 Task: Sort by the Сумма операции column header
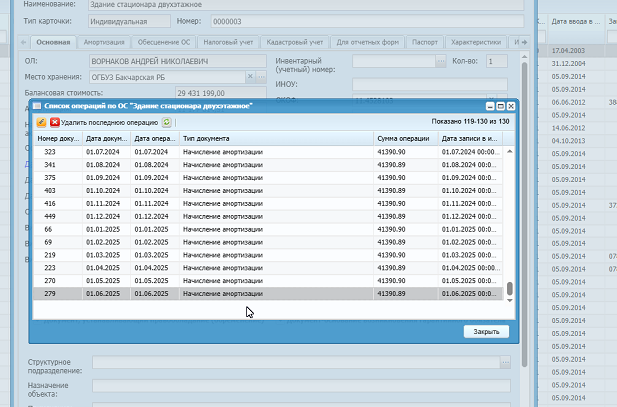pos(403,138)
